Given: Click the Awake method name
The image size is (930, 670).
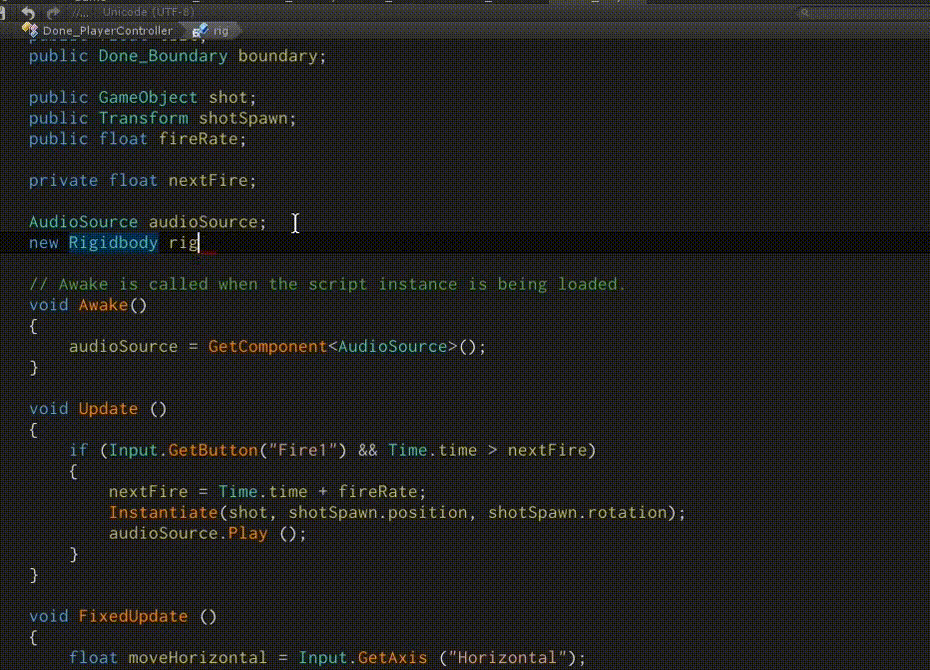Looking at the screenshot, I should tap(103, 305).
